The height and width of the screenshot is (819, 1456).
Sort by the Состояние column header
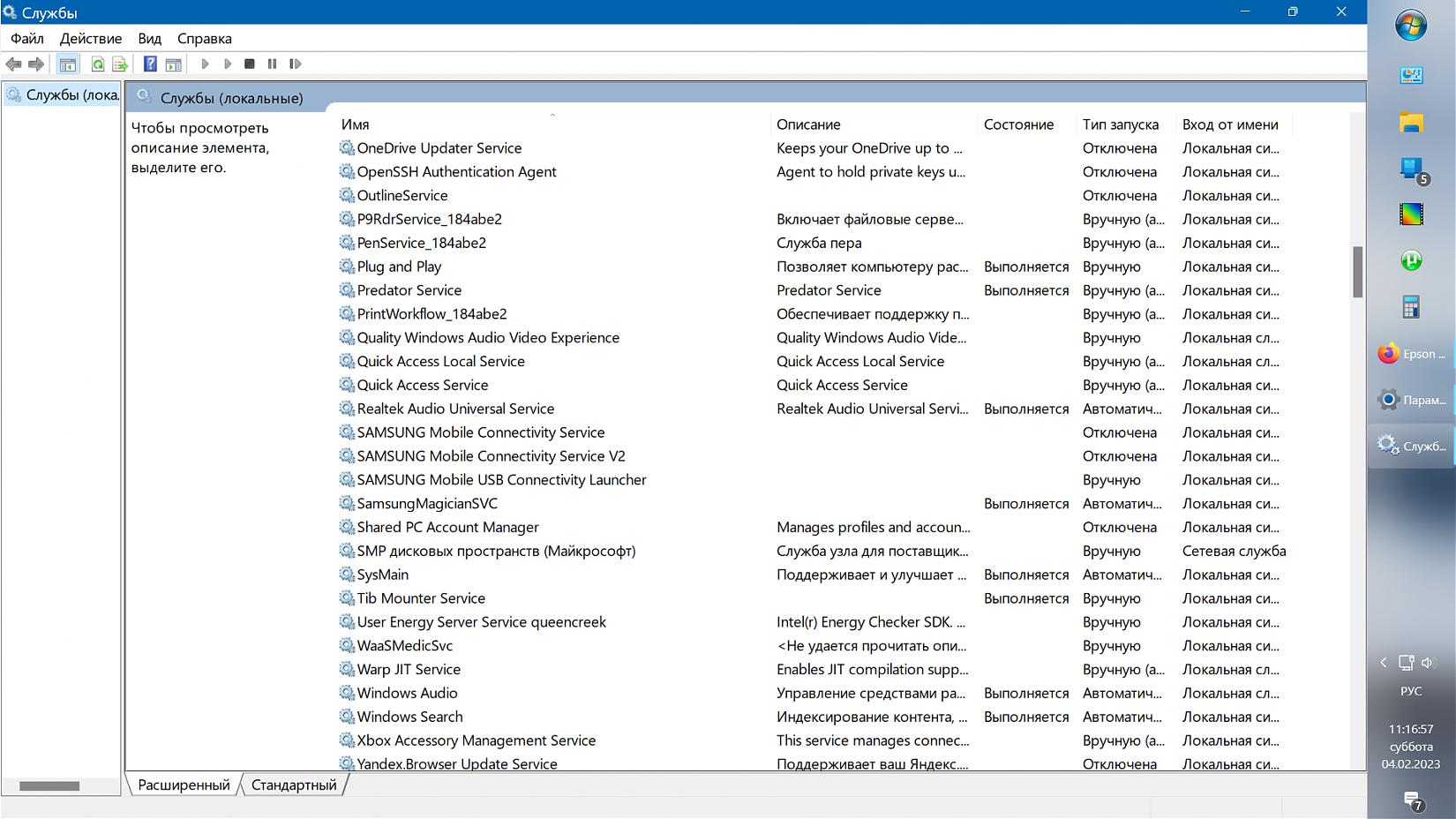[1018, 124]
